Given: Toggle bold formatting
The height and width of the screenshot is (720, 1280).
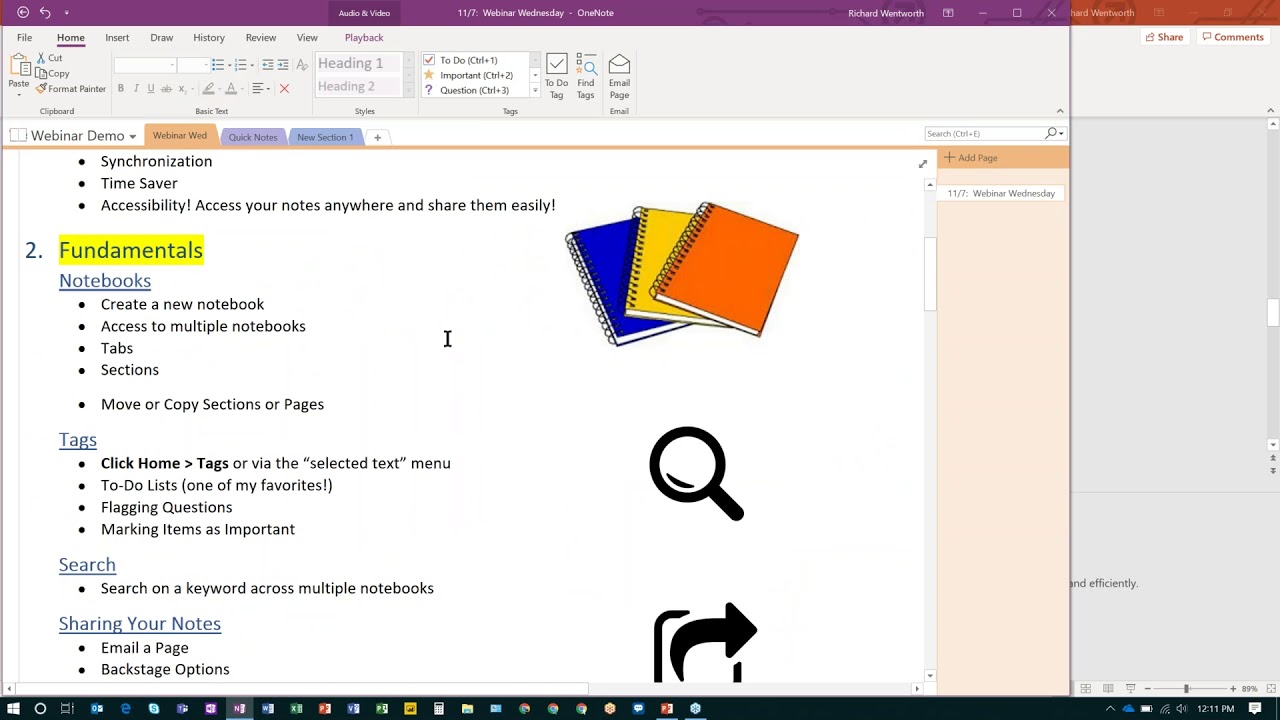Looking at the screenshot, I should pyautogui.click(x=121, y=89).
